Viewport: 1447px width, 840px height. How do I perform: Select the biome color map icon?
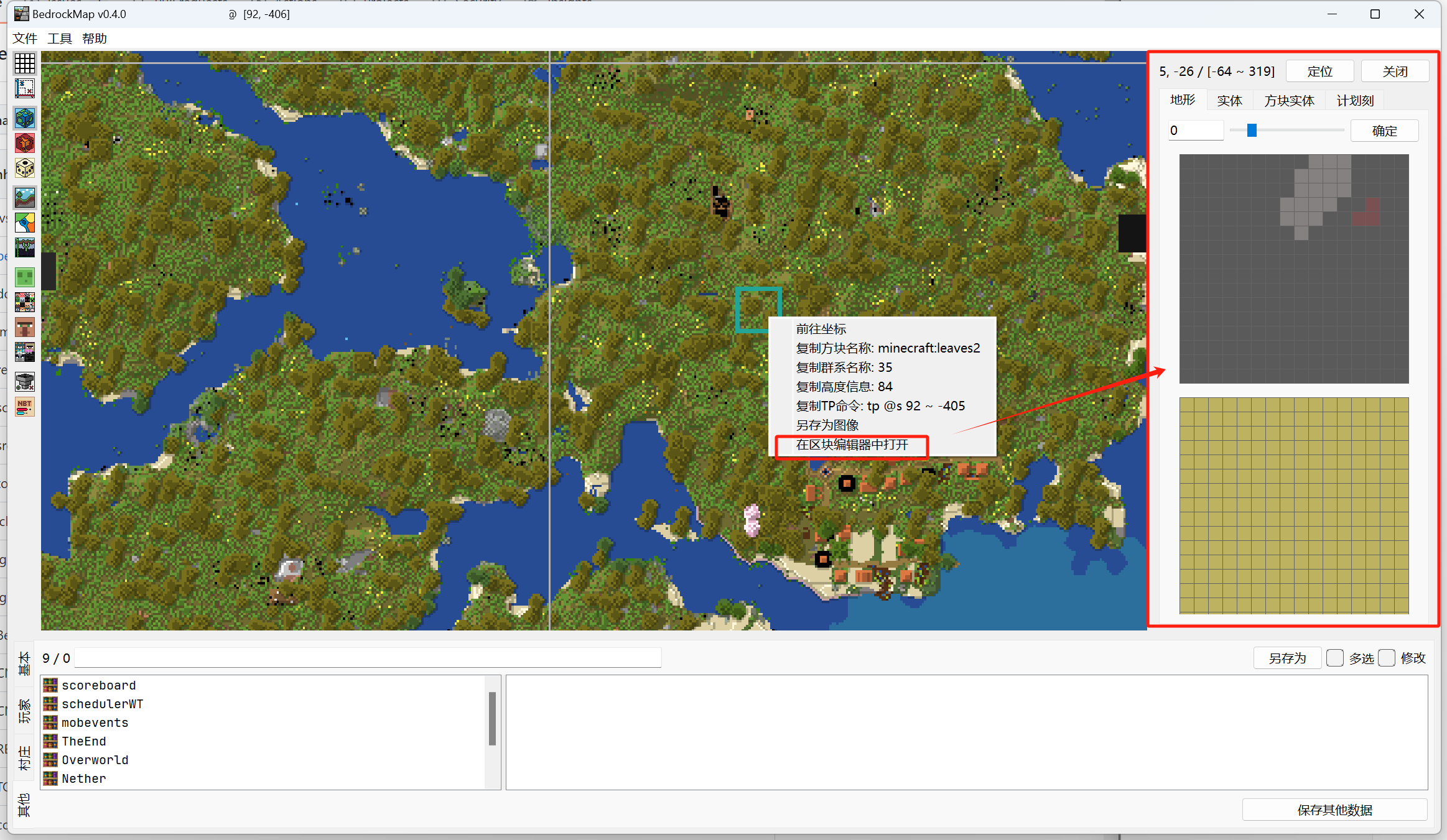click(25, 223)
